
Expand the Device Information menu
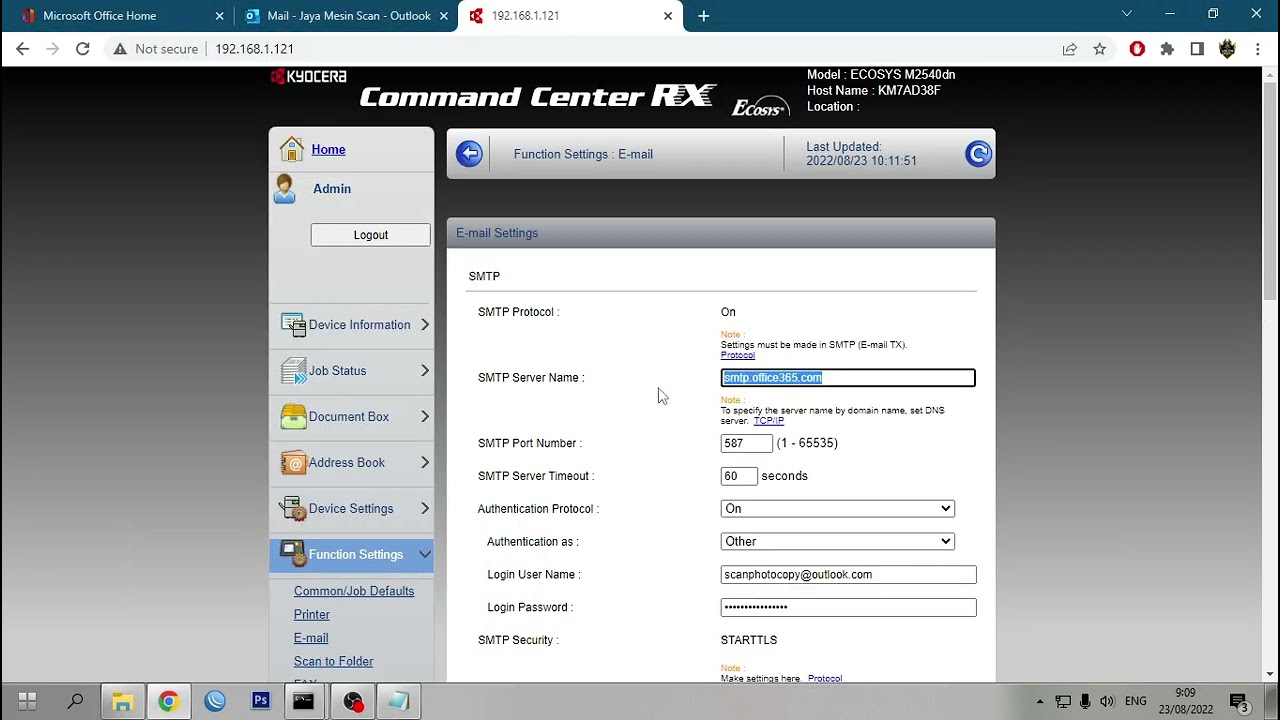[x=425, y=325]
